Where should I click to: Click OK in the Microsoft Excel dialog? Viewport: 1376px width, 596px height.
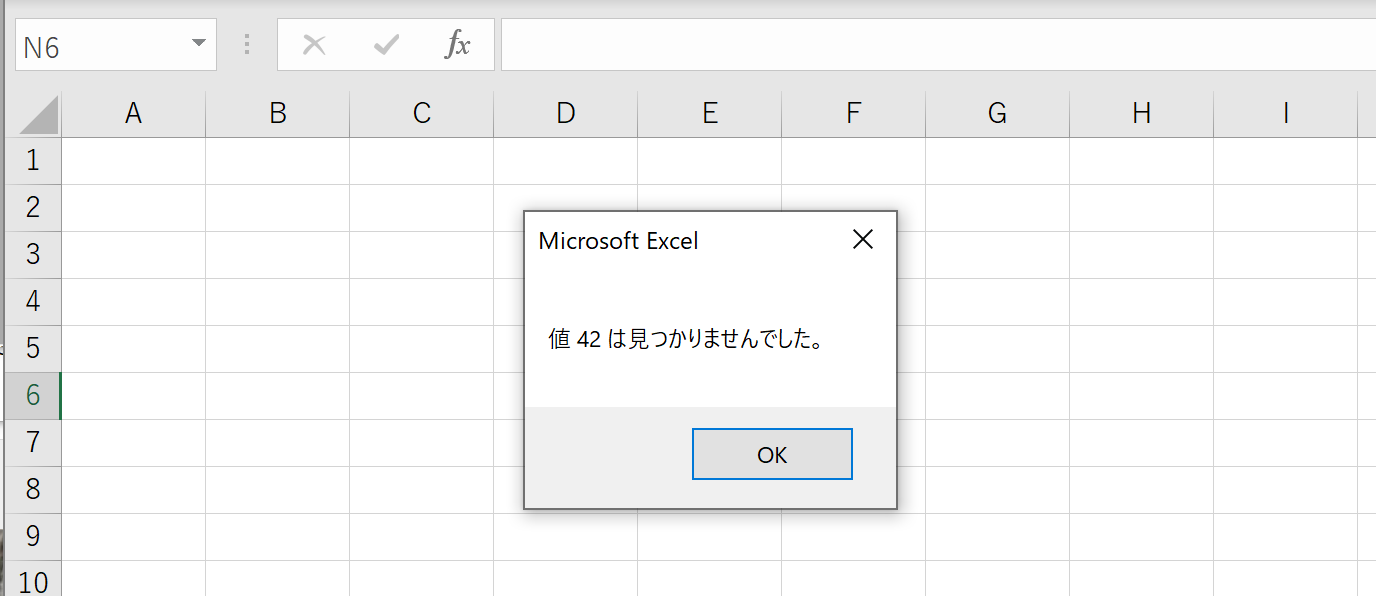click(772, 455)
